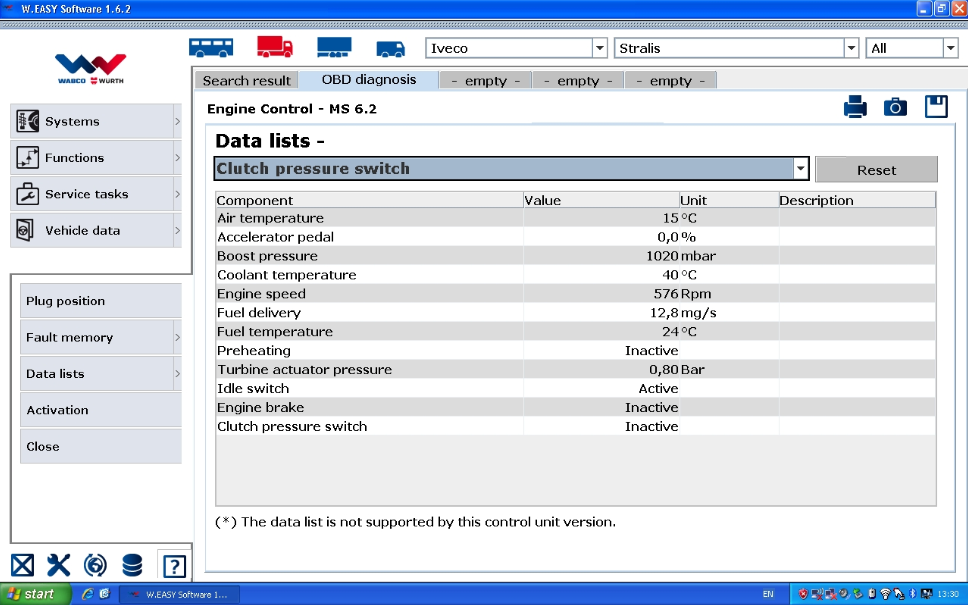
Task: Click the camera screenshot icon
Action: [895, 107]
